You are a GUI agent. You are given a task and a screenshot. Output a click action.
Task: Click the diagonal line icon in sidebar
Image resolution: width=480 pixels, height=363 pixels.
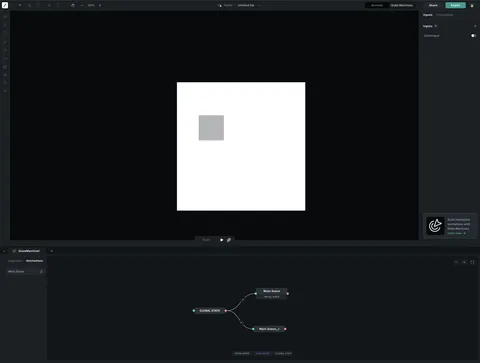[5, 42]
